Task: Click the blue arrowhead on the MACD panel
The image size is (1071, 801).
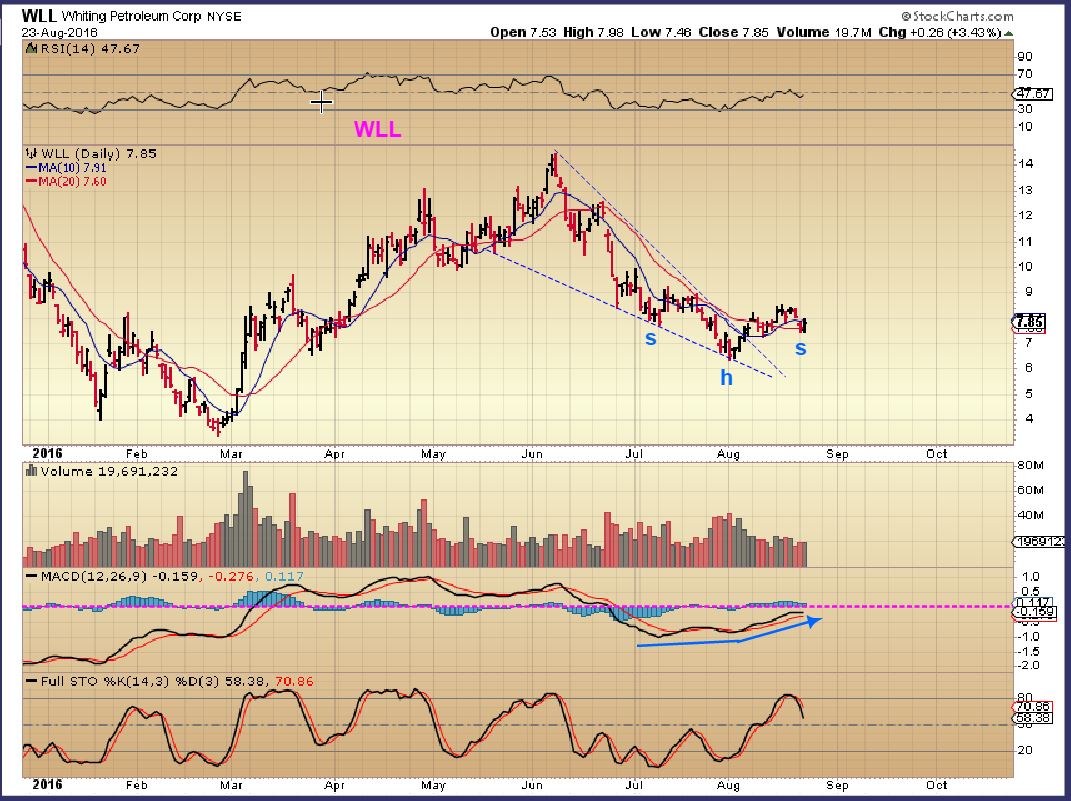Action: point(815,622)
